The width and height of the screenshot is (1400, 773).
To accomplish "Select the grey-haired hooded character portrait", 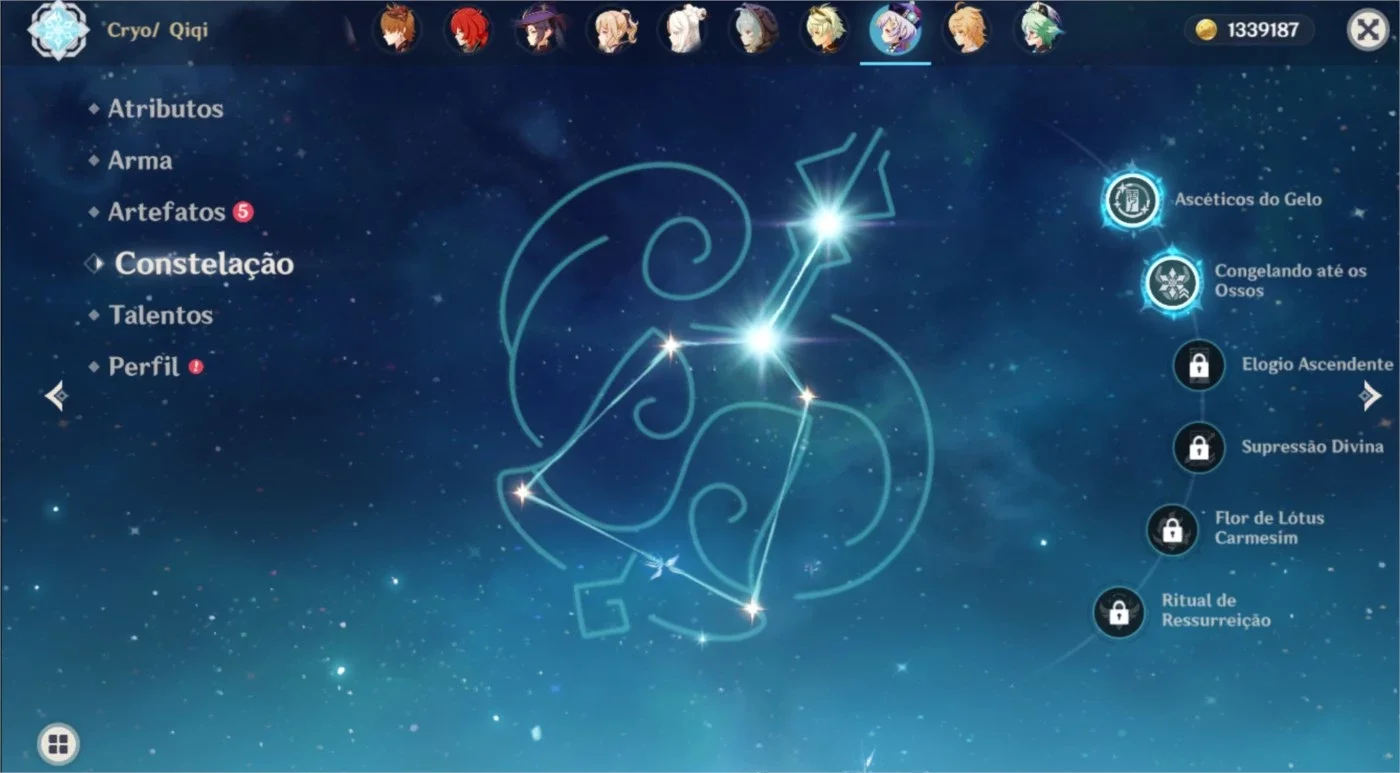I will point(753,30).
